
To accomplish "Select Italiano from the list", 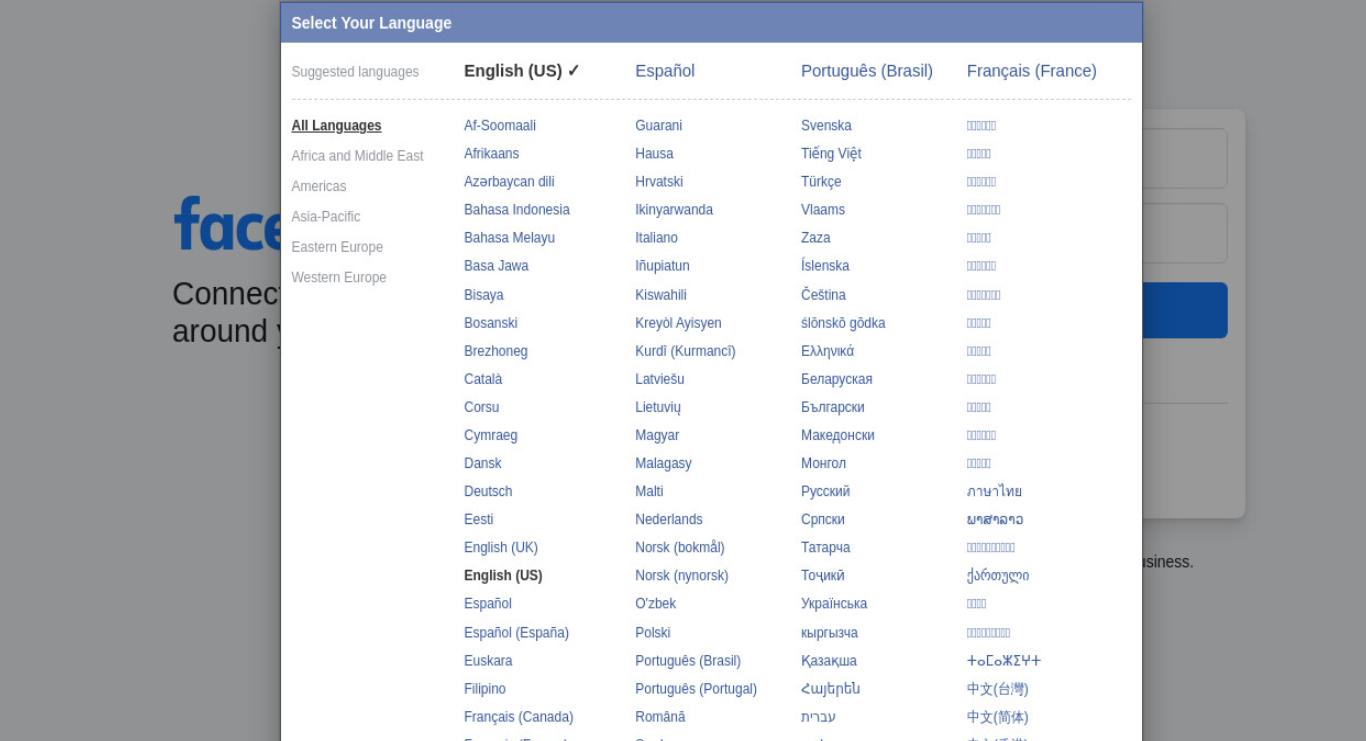I will pos(656,238).
